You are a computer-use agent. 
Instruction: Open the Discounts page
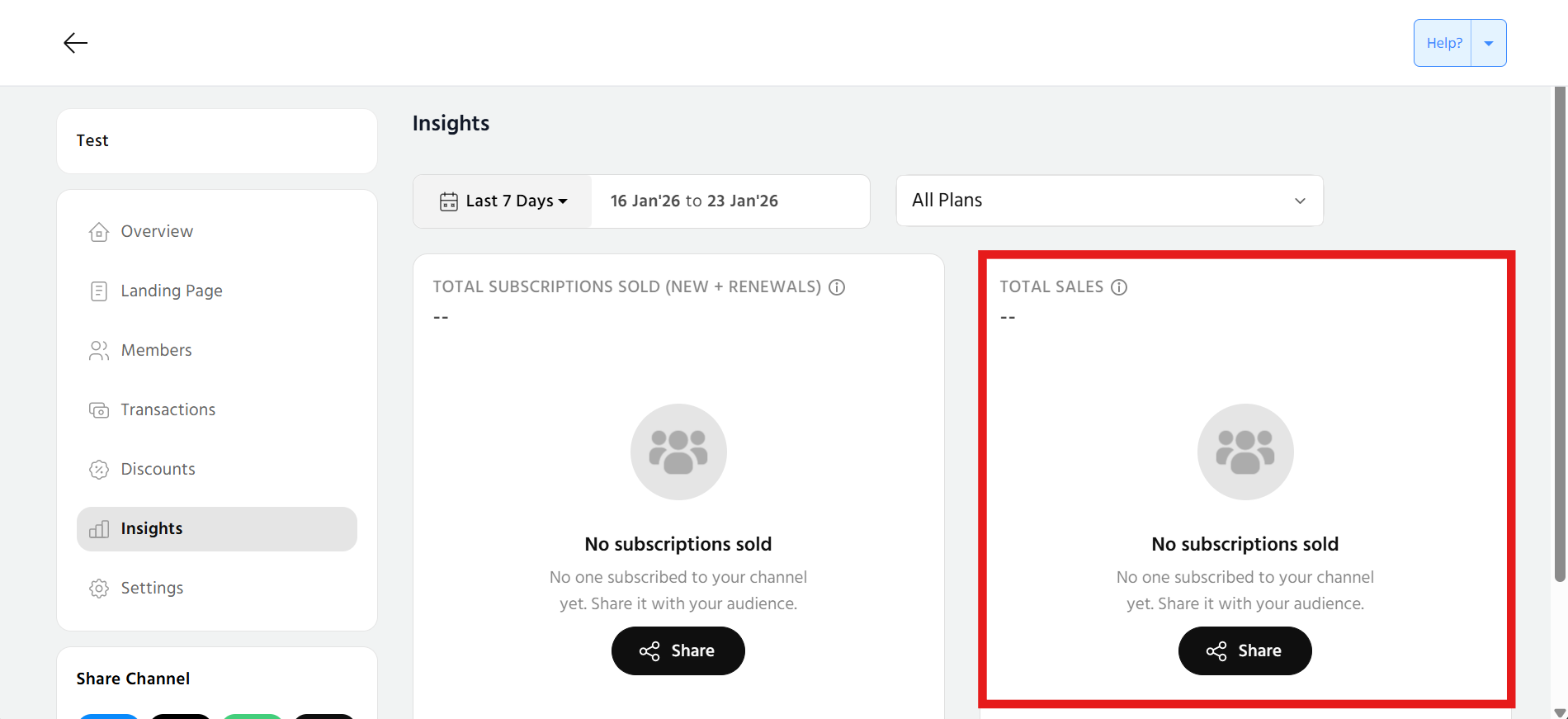coord(158,470)
